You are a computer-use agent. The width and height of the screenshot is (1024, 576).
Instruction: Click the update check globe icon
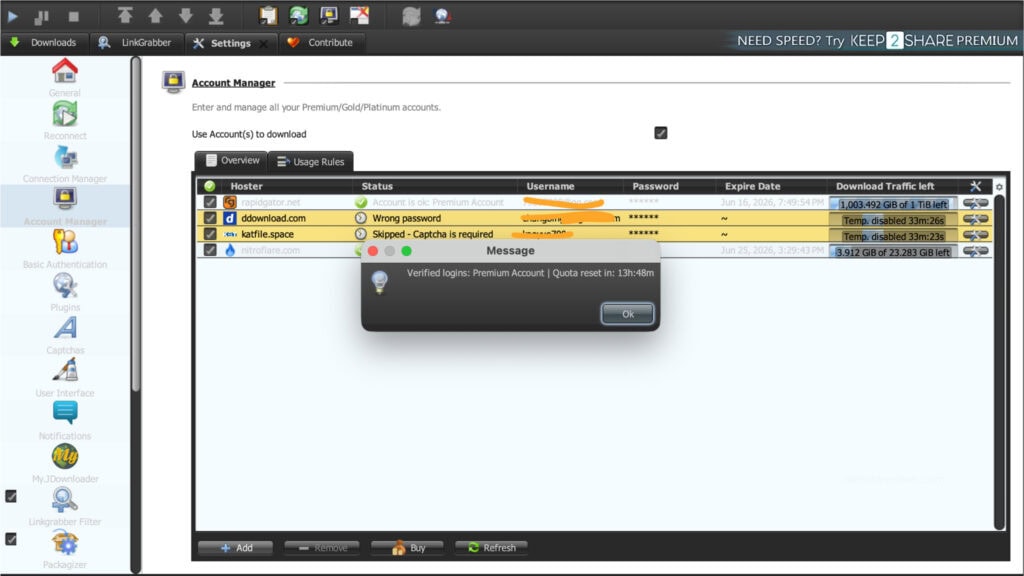pos(442,15)
